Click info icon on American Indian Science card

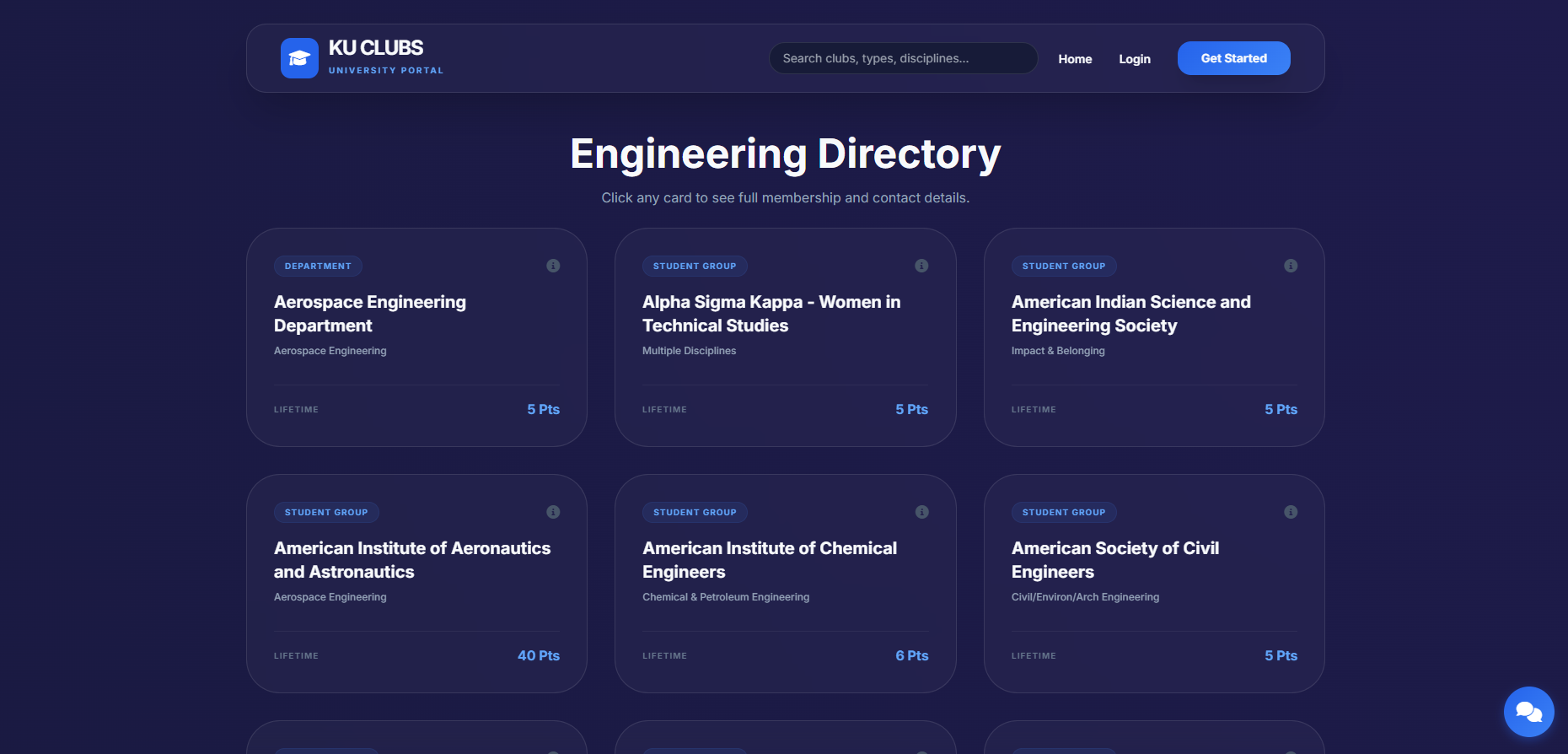[x=1291, y=266]
